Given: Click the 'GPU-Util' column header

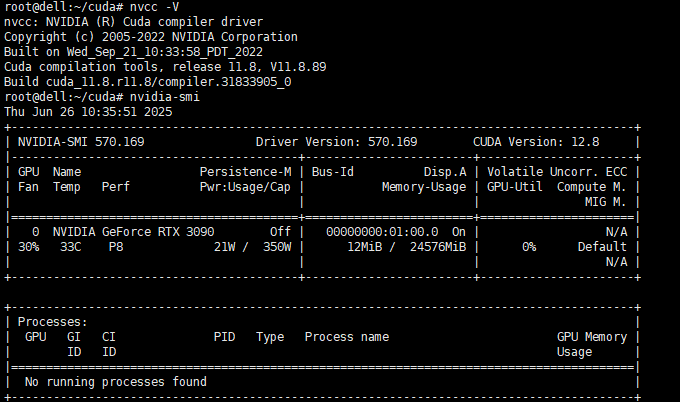Looking at the screenshot, I should [515, 187].
